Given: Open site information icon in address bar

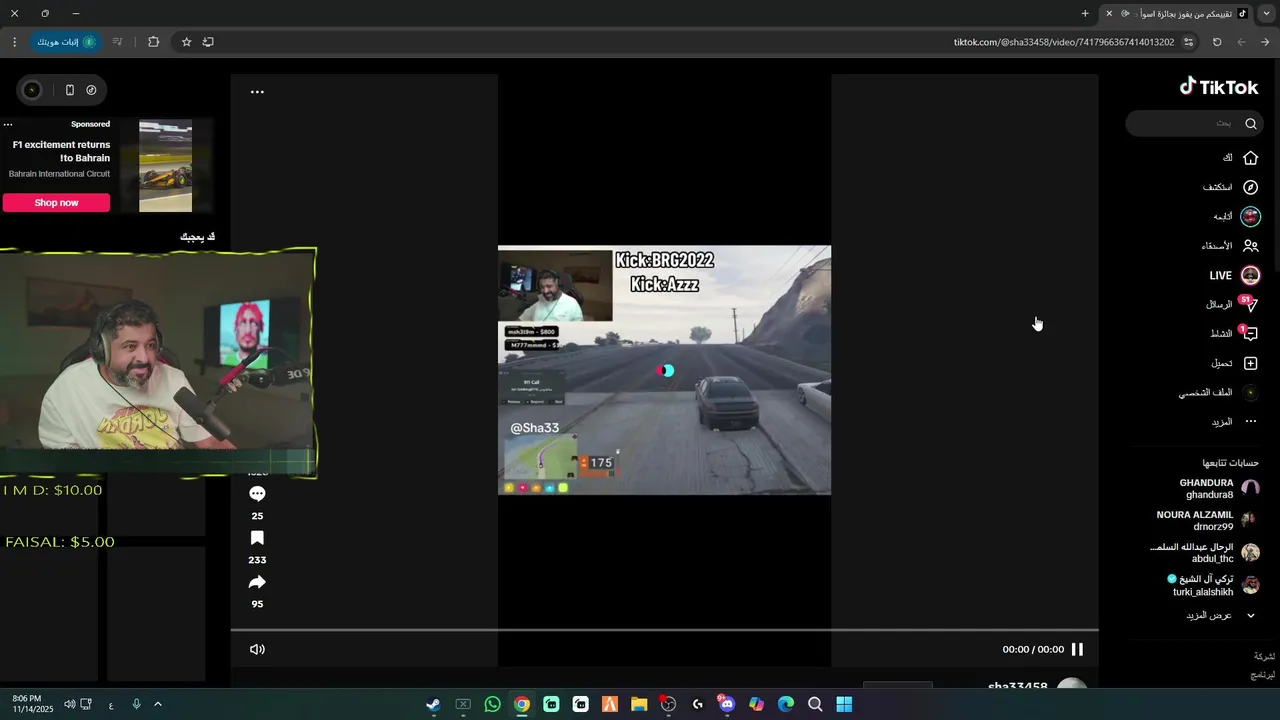Looking at the screenshot, I should coord(1188,42).
